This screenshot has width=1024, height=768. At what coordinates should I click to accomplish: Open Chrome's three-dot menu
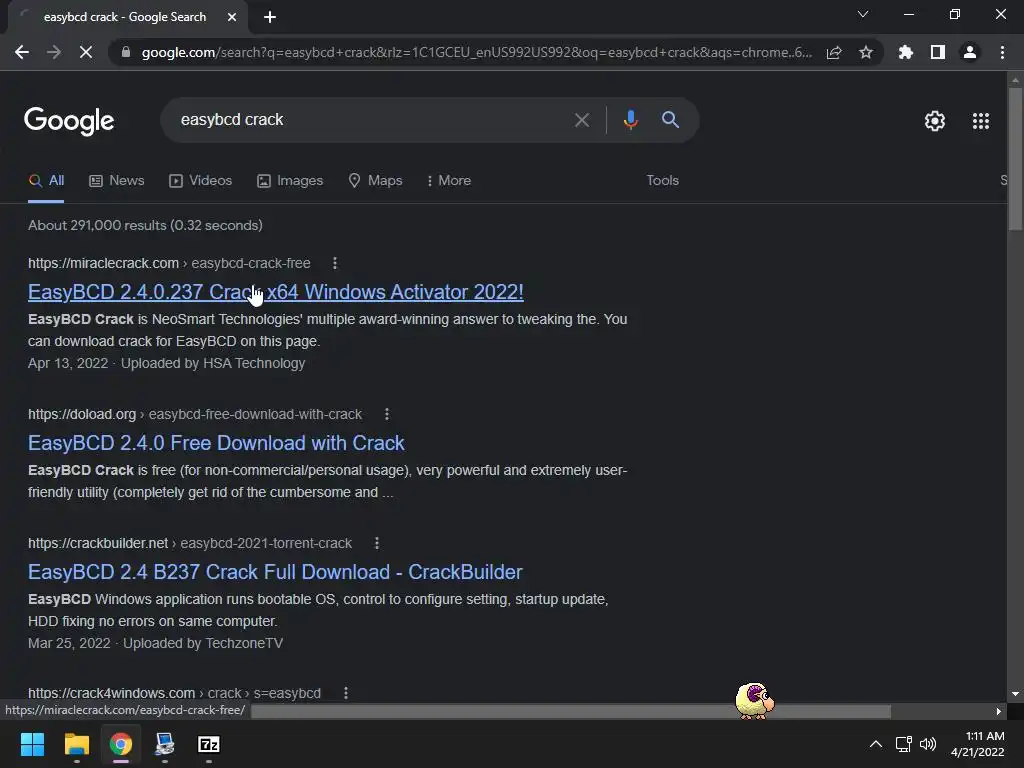(1002, 52)
